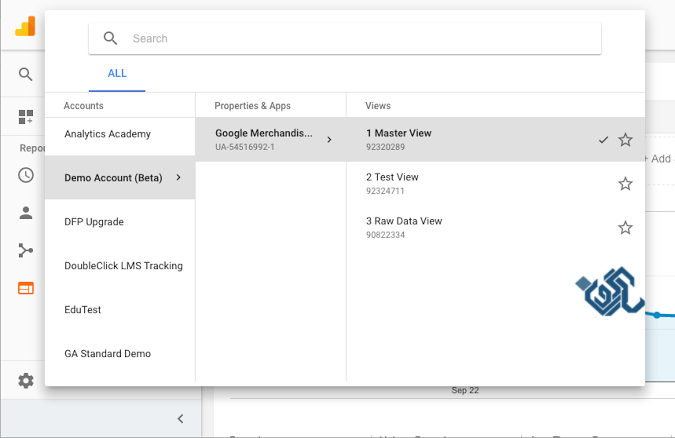This screenshot has width=675, height=438.
Task: Select GA Standard Demo account
Action: pyautogui.click(x=120, y=354)
